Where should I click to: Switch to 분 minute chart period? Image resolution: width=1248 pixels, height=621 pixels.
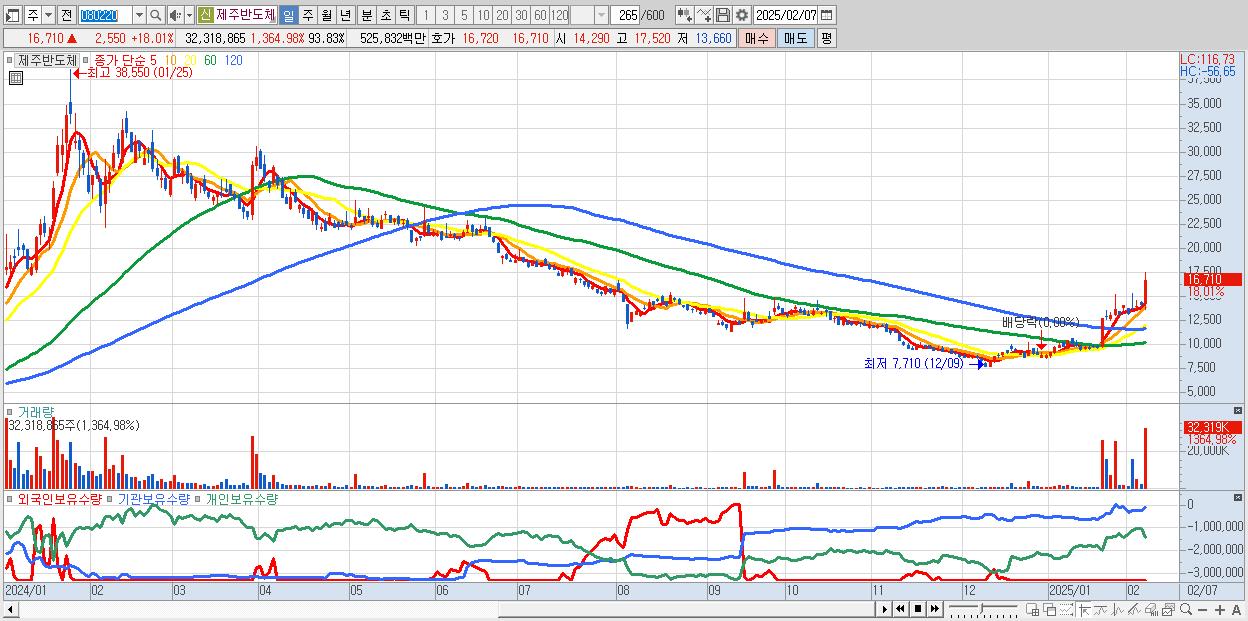pos(366,15)
